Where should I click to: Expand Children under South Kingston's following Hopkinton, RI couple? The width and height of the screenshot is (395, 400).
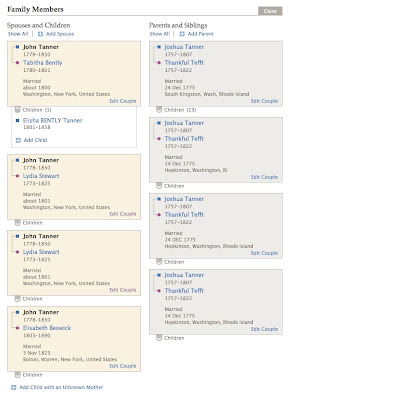click(x=159, y=186)
